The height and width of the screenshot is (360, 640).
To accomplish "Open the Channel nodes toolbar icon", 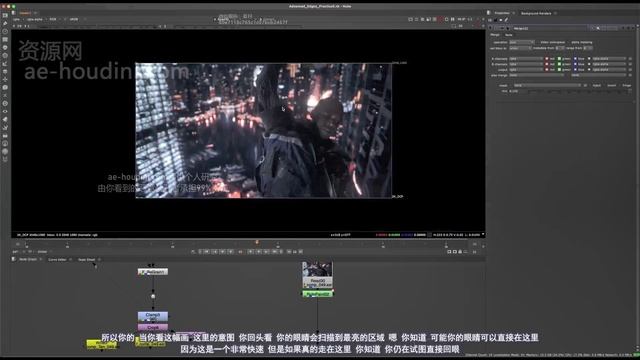I will click(x=5, y=40).
